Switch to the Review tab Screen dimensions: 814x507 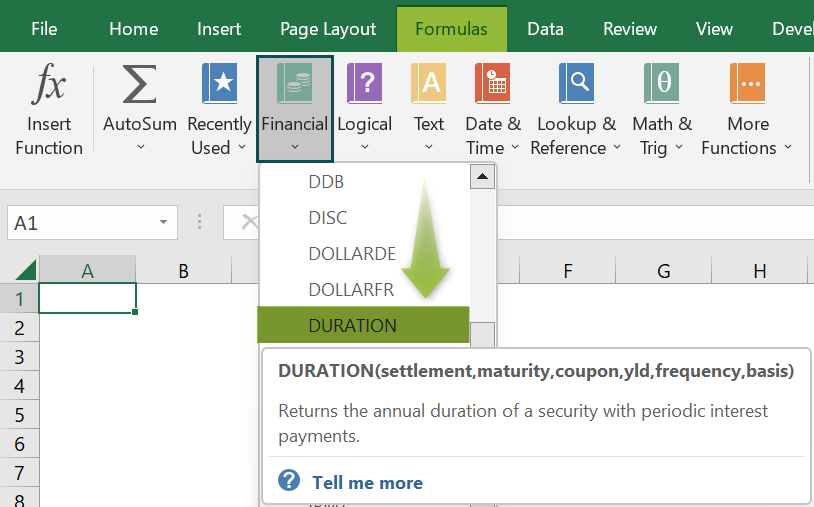point(630,29)
